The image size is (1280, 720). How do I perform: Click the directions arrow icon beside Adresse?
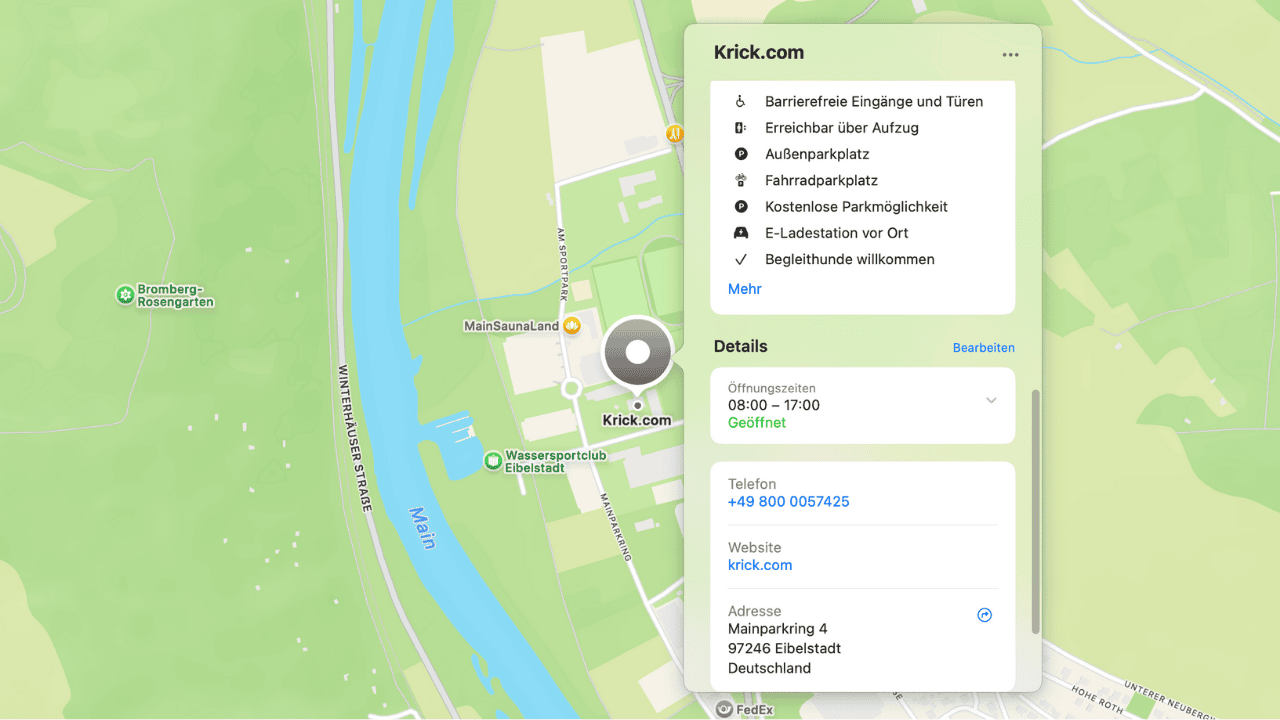(984, 616)
